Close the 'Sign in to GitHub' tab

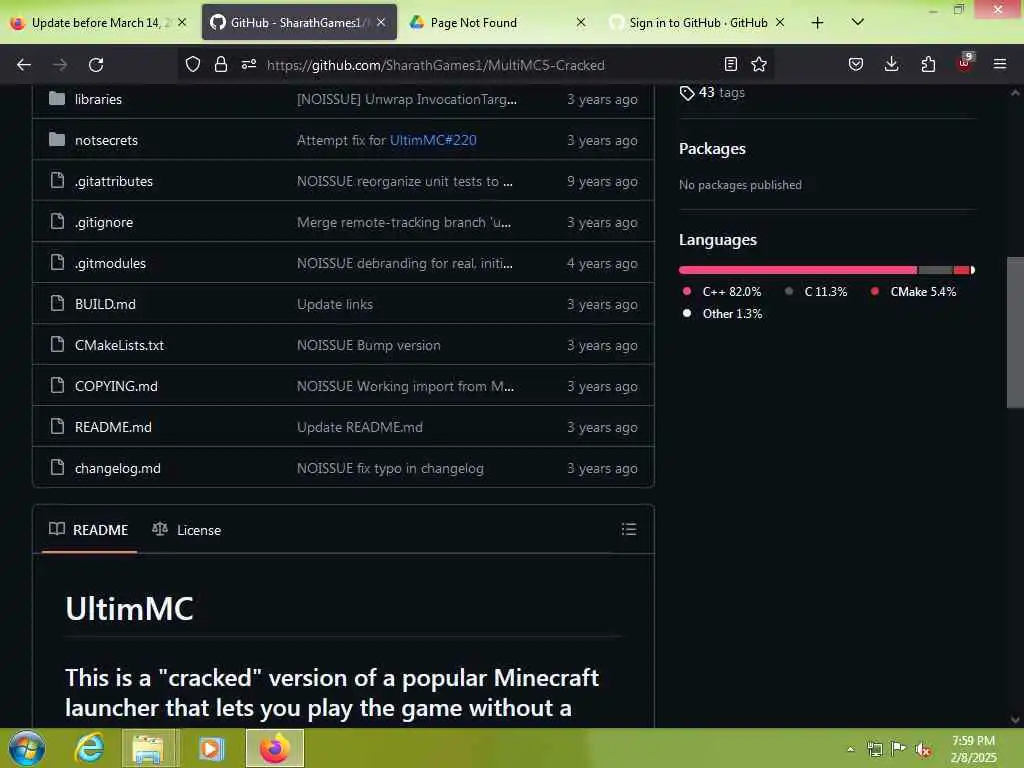point(780,22)
